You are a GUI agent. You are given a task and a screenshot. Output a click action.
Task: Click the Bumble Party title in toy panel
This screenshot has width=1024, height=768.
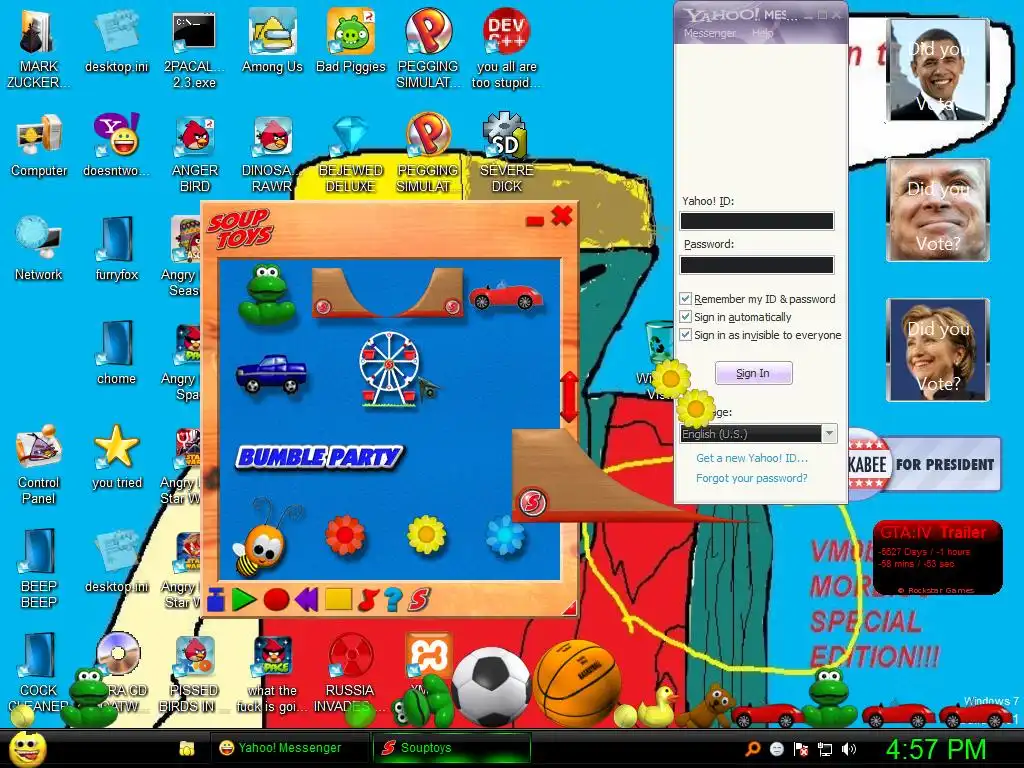(319, 456)
